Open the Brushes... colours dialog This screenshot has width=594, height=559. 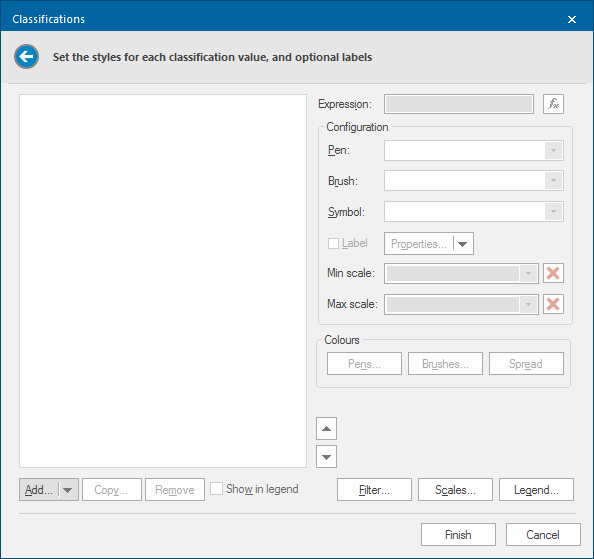[445, 364]
